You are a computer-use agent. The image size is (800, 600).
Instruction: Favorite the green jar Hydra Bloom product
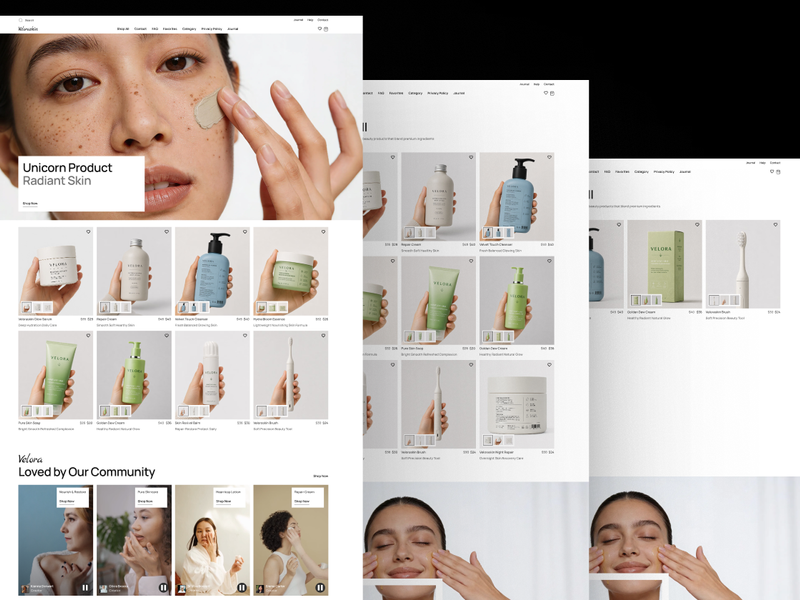pos(323,232)
